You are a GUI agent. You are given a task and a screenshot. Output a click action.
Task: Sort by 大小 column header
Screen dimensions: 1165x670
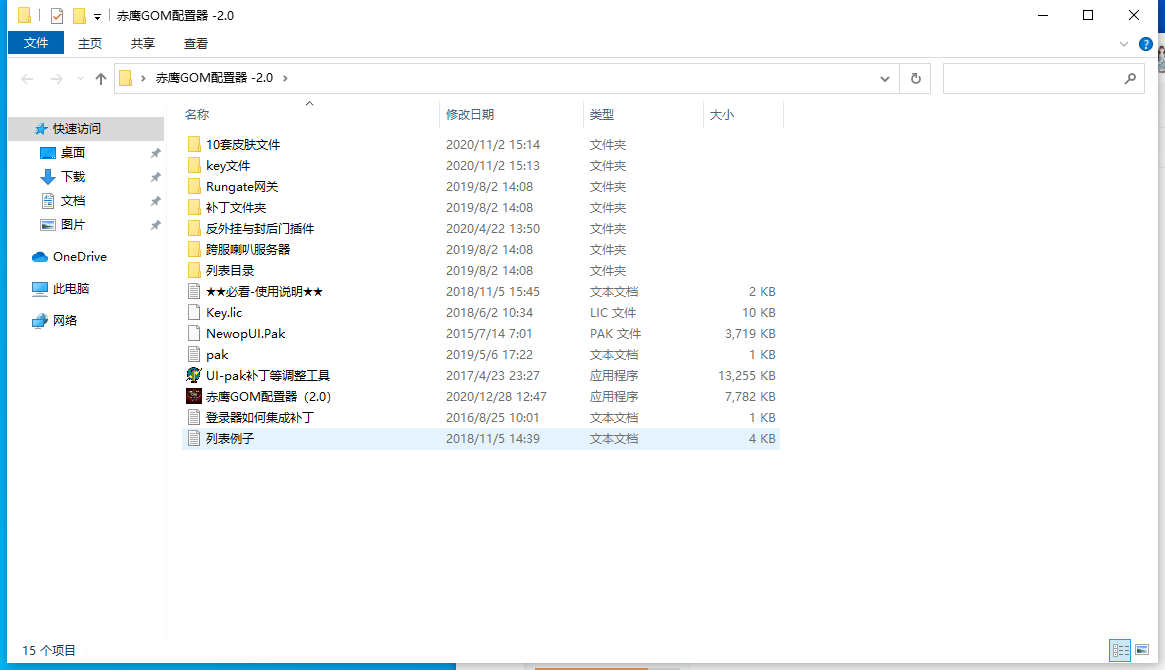722,114
